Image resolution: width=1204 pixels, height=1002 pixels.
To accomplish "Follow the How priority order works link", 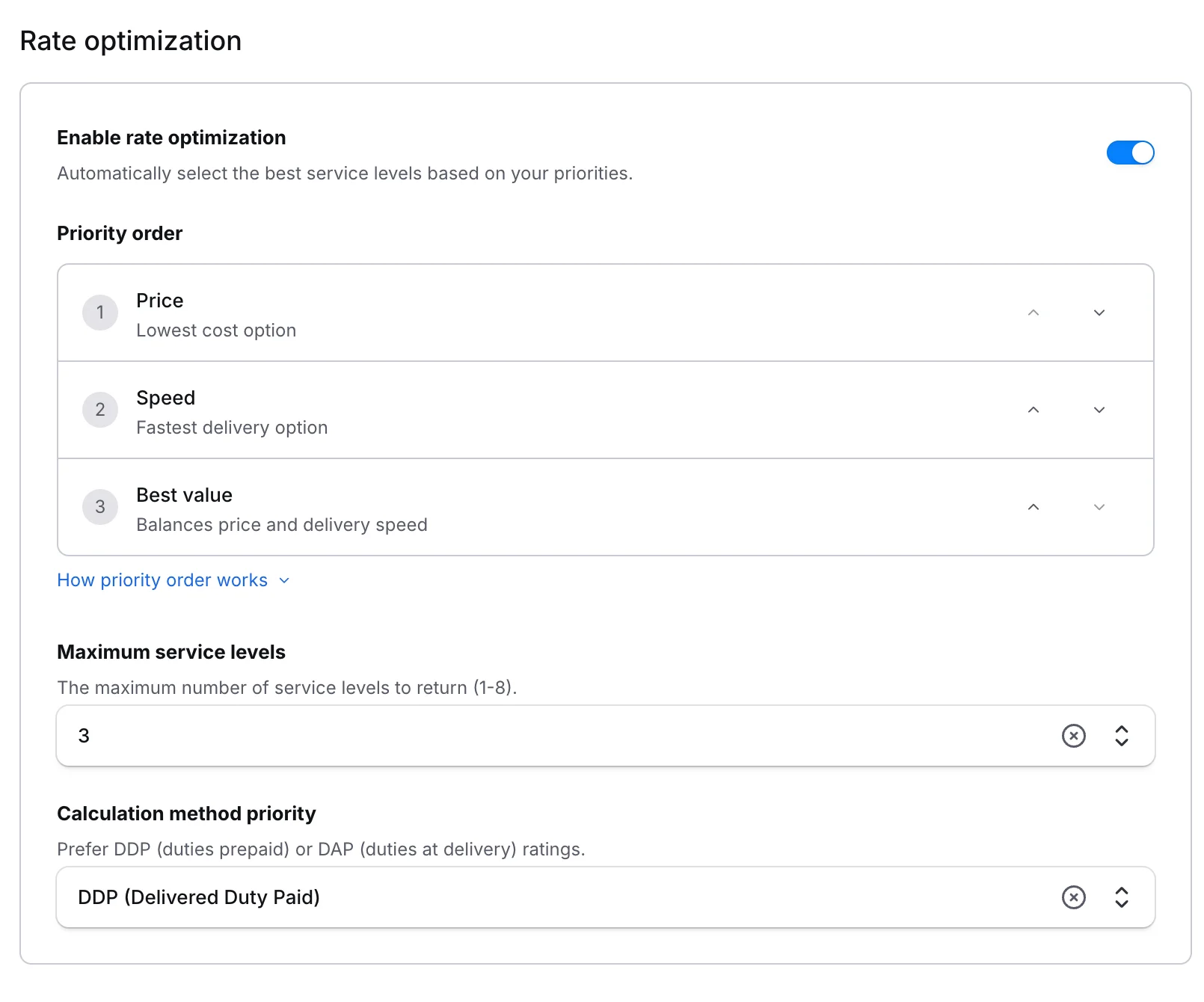I will (162, 580).
